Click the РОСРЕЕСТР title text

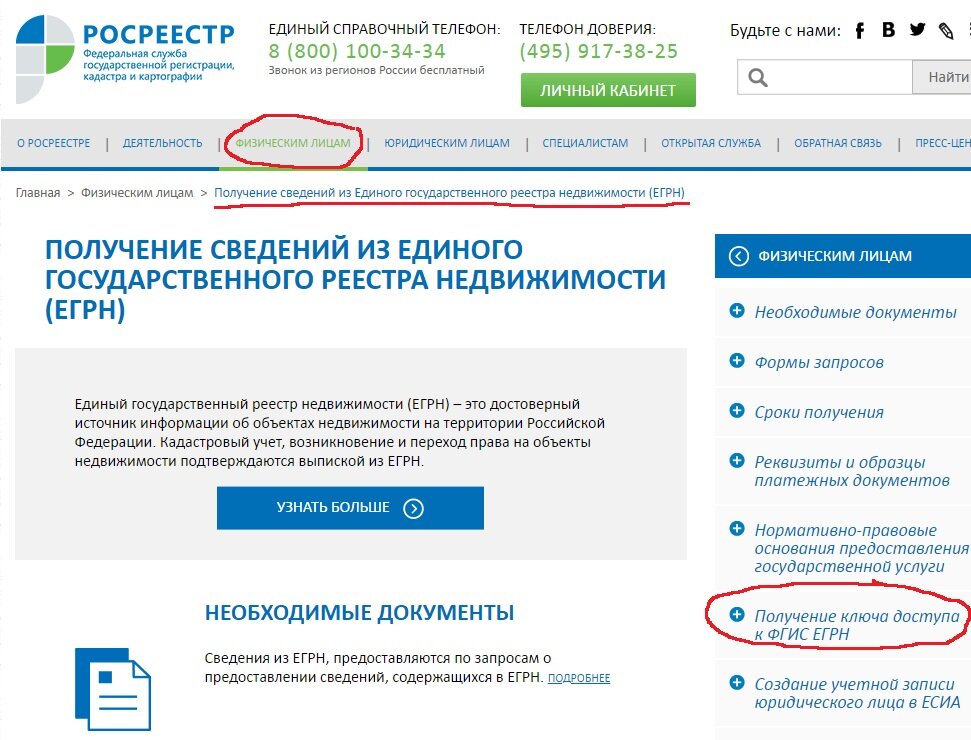[x=159, y=34]
